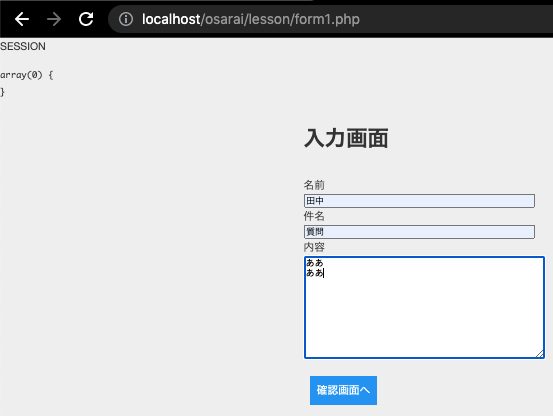Viewport: 553px width, 416px height.
Task: Open site info icon next to the URL
Action: (x=126, y=19)
